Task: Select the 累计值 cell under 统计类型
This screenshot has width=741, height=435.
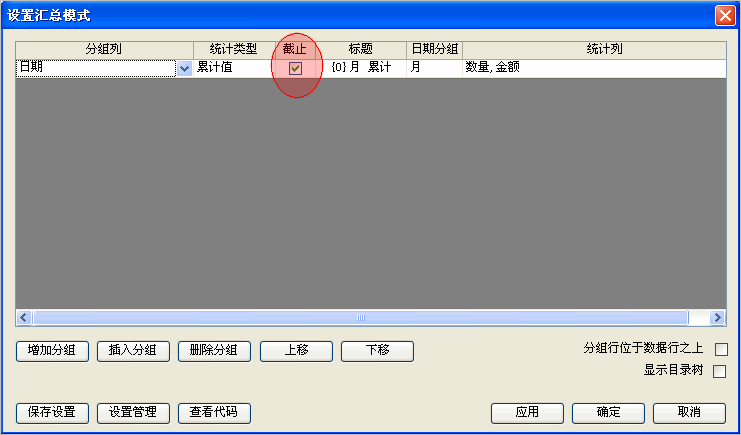Action: click(232, 68)
